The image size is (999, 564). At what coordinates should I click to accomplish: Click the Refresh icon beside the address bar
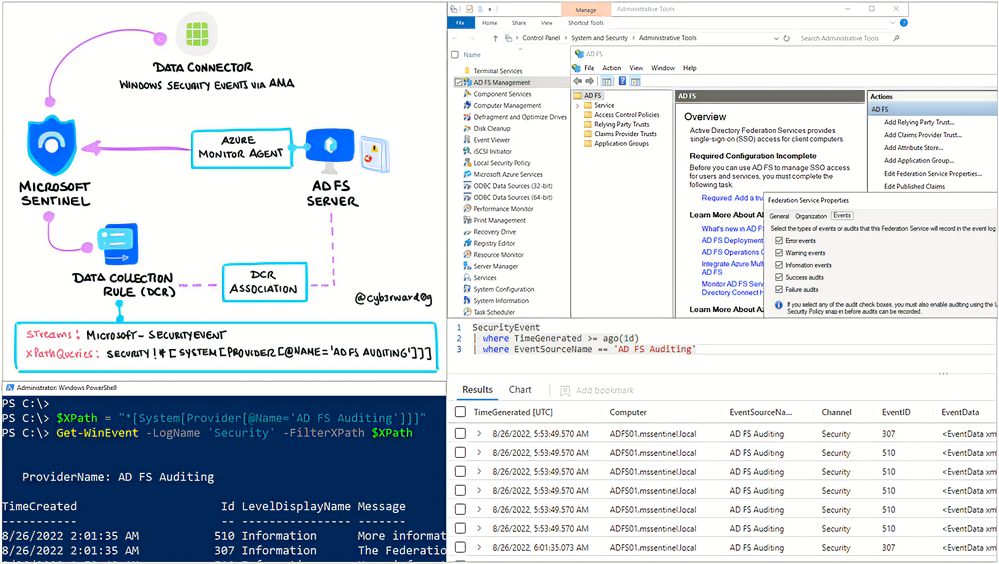[x=787, y=38]
